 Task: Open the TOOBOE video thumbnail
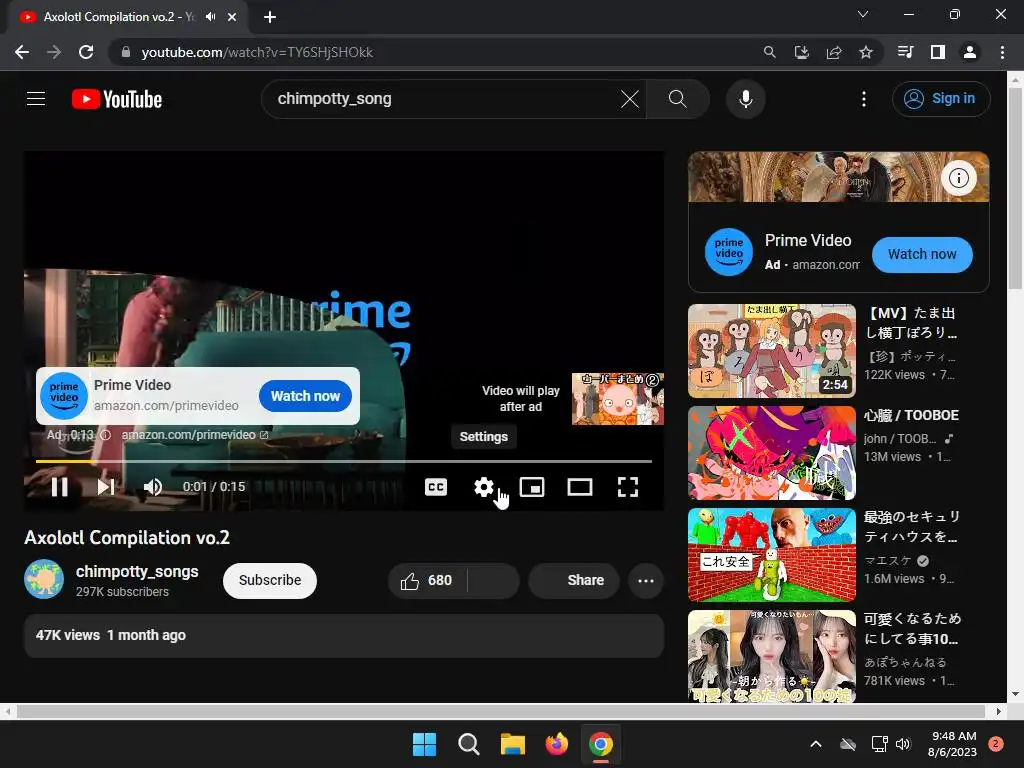pos(772,453)
